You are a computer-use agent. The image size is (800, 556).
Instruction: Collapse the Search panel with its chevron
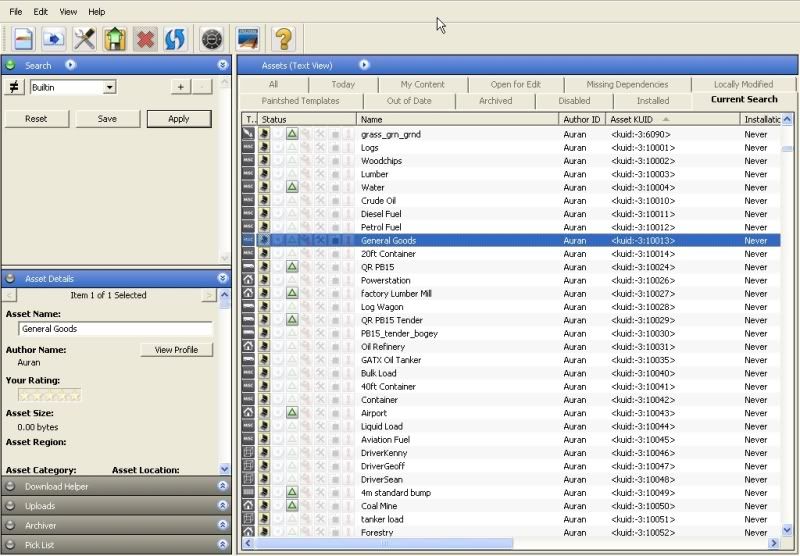pyautogui.click(x=223, y=65)
